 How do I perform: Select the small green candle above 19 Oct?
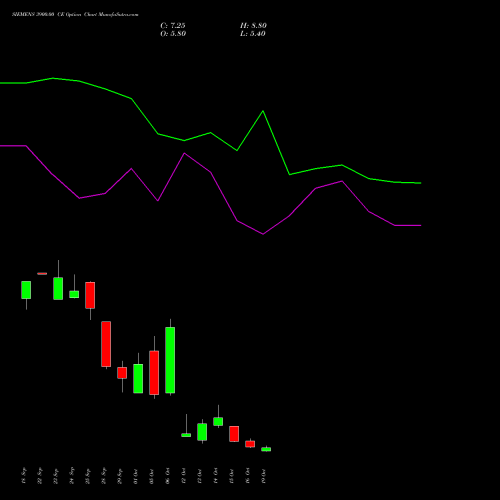click(x=266, y=449)
